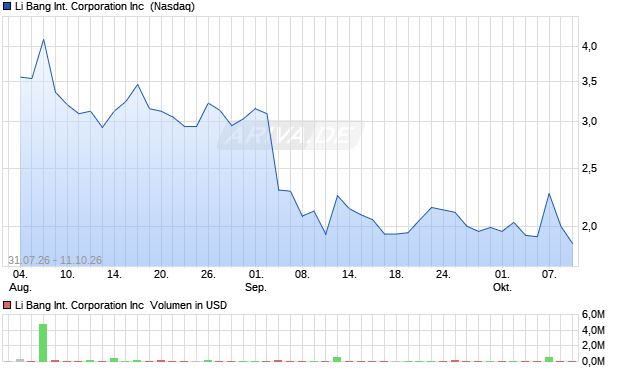Click the 4,0 price axis label
Image resolution: width=620 pixels, height=371 pixels.
pos(589,47)
